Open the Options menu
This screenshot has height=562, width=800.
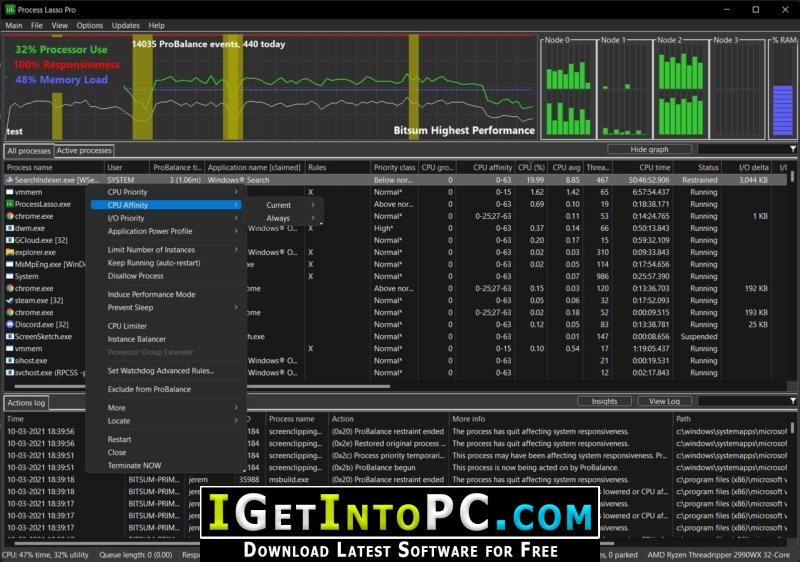[x=89, y=25]
